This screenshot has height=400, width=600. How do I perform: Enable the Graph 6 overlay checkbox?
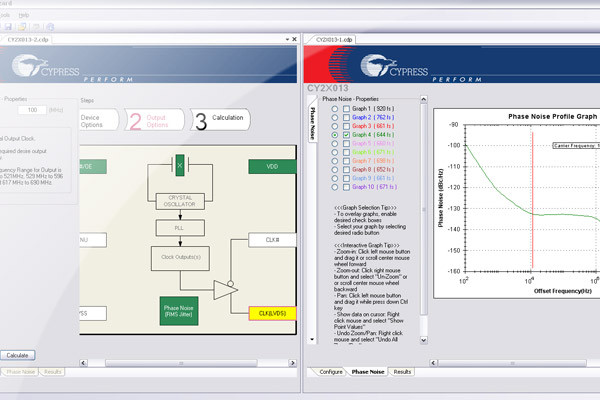click(346, 152)
